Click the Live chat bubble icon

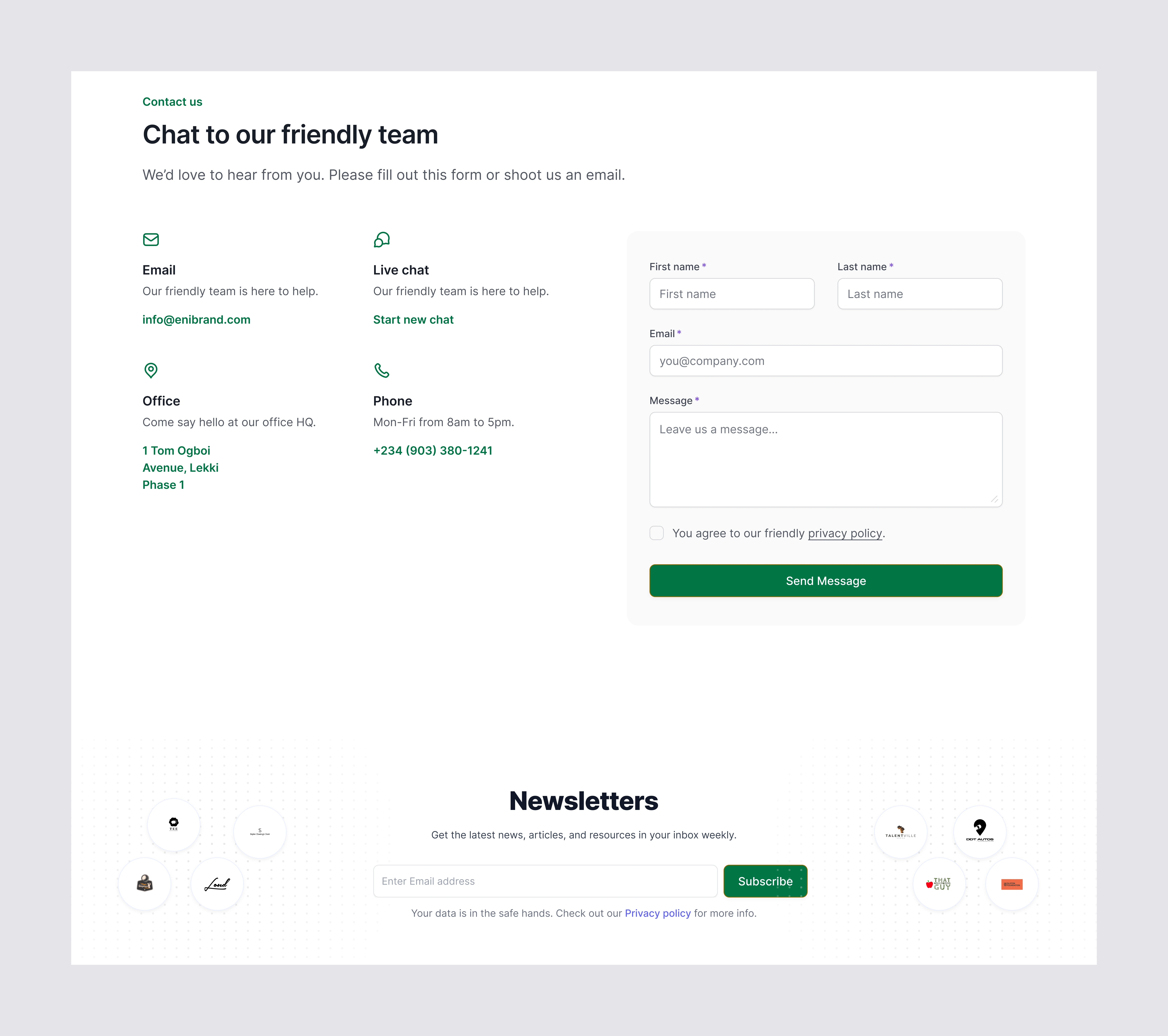382,239
